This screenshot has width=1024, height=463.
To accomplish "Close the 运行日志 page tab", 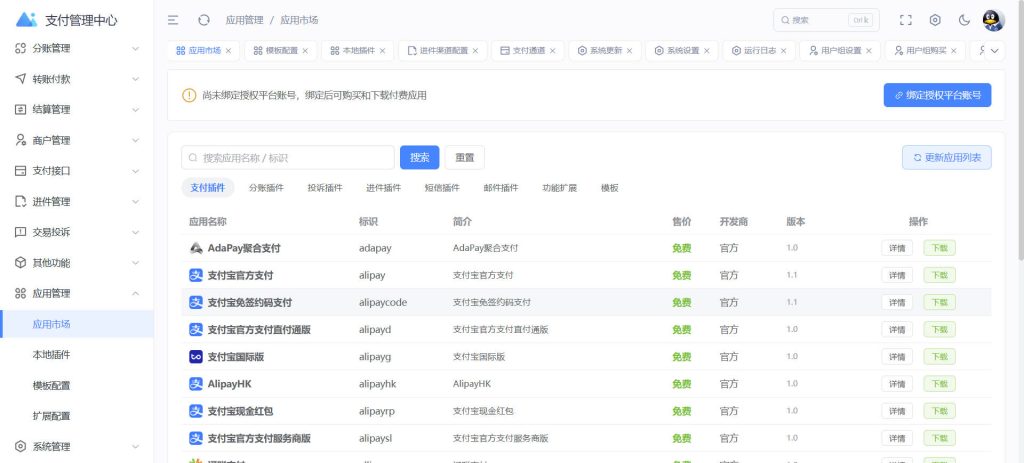I will (784, 51).
